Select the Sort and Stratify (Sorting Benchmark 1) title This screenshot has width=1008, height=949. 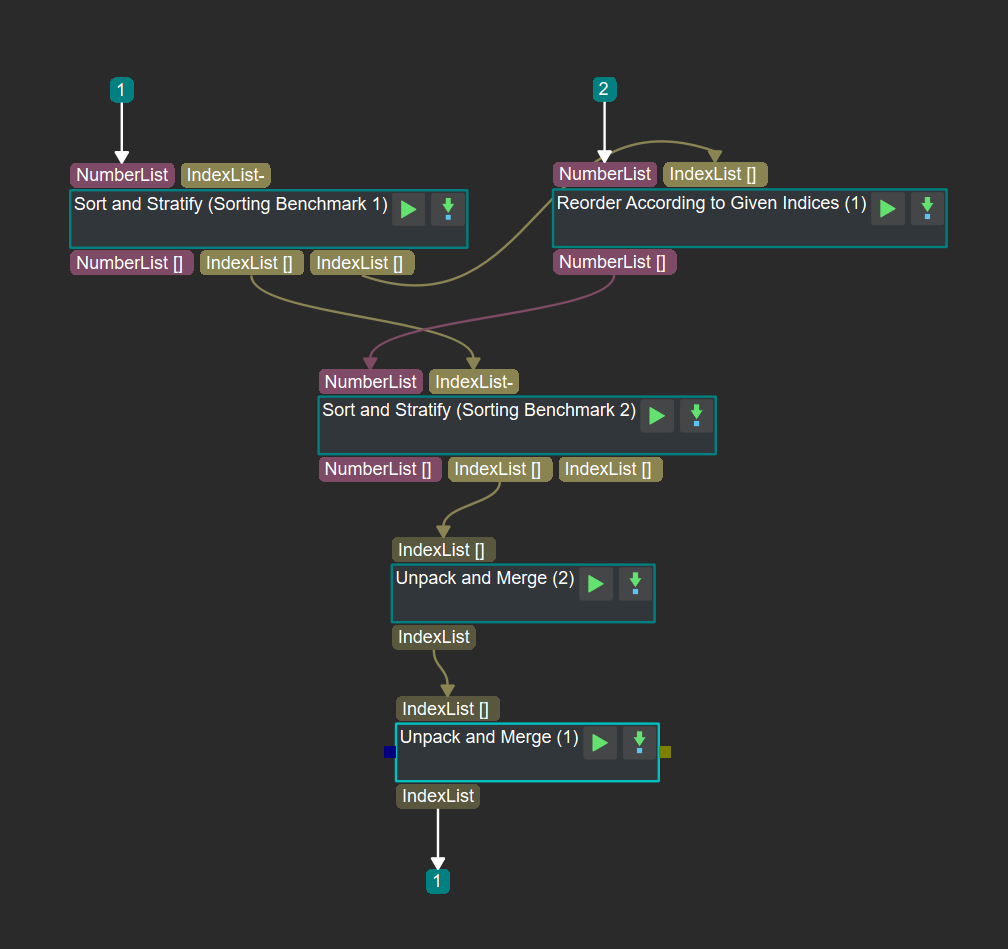[231, 204]
